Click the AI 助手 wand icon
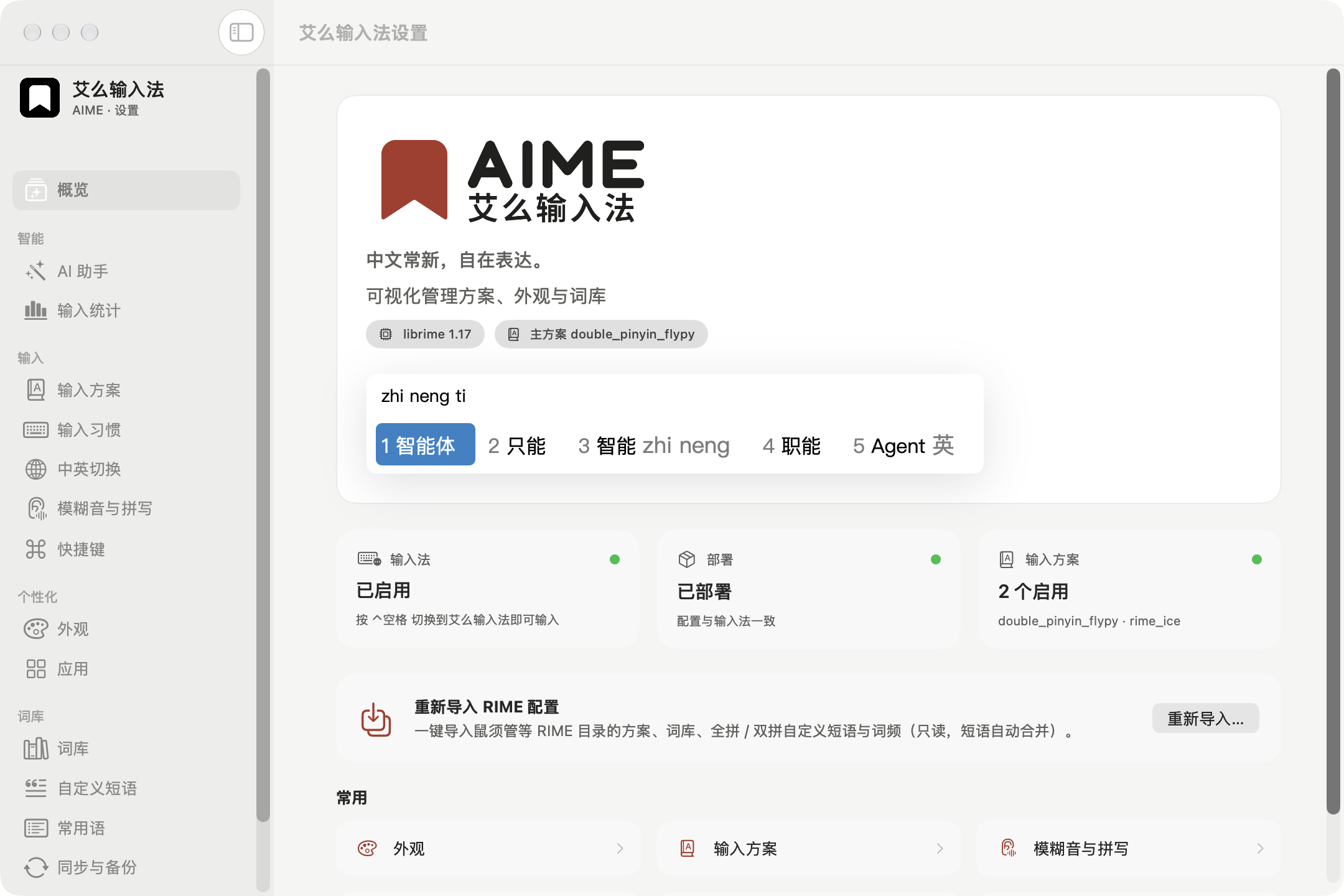 click(35, 271)
